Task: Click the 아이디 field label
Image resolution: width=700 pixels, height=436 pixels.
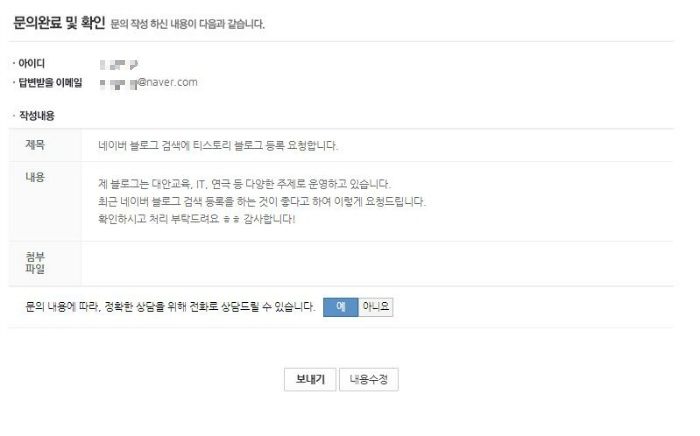Action: (31, 64)
